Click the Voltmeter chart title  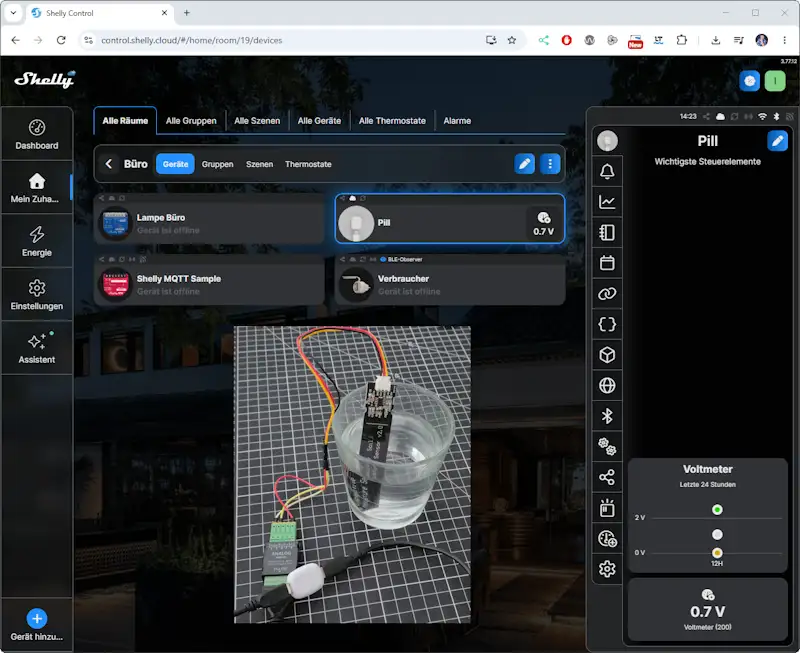(708, 469)
